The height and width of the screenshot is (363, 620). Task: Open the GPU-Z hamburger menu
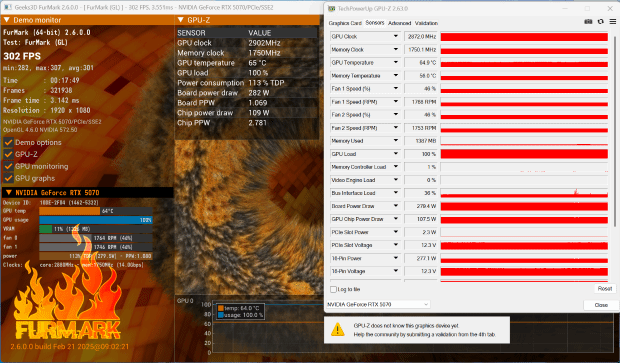(x=612, y=22)
